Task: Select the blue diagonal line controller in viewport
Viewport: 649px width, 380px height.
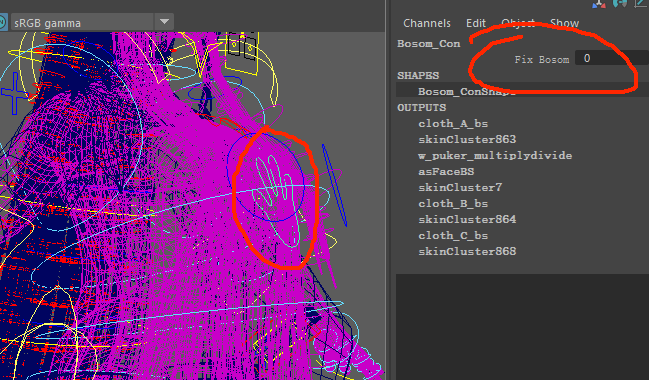Action: (x=334, y=185)
